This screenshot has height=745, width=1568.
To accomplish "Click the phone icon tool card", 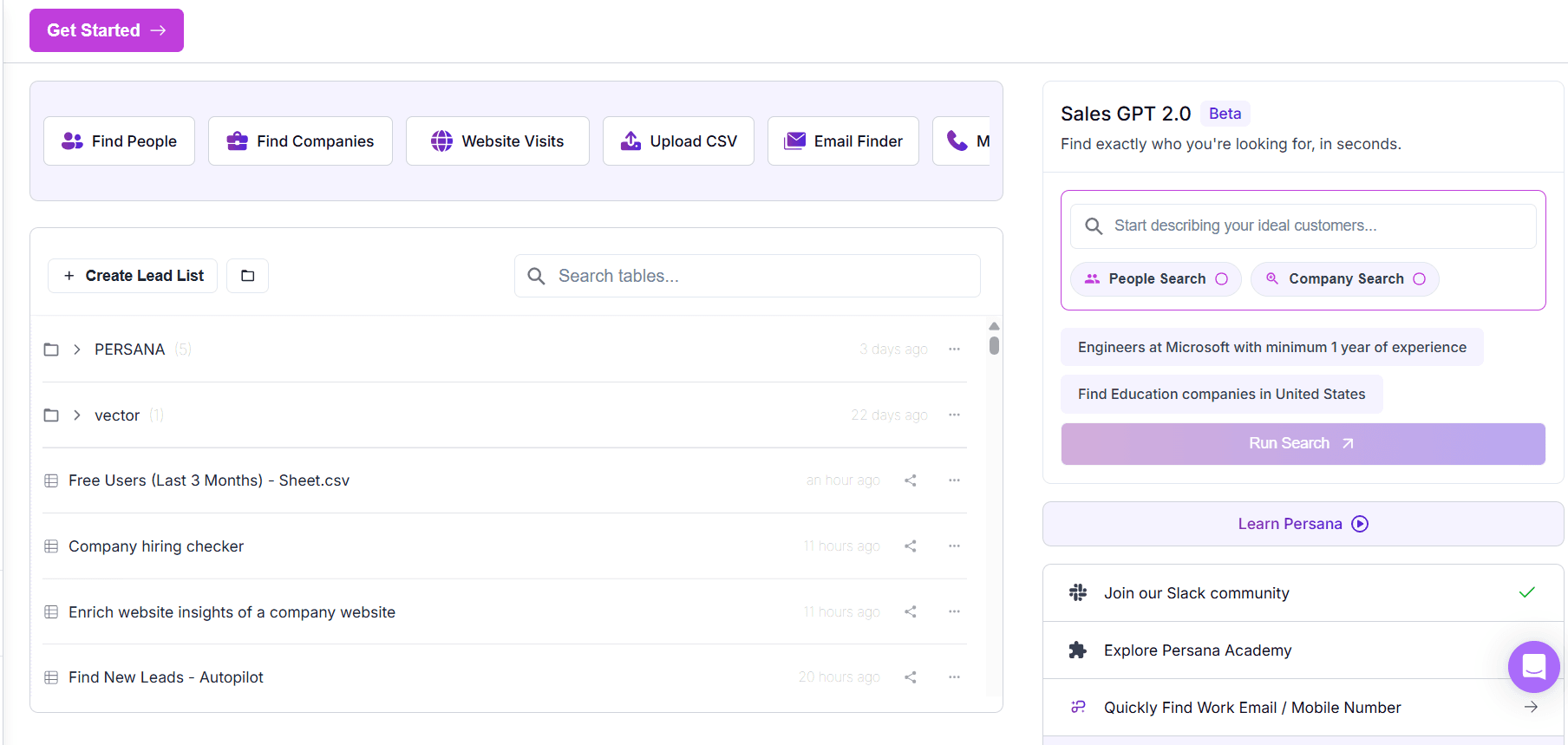I will pyautogui.click(x=962, y=141).
